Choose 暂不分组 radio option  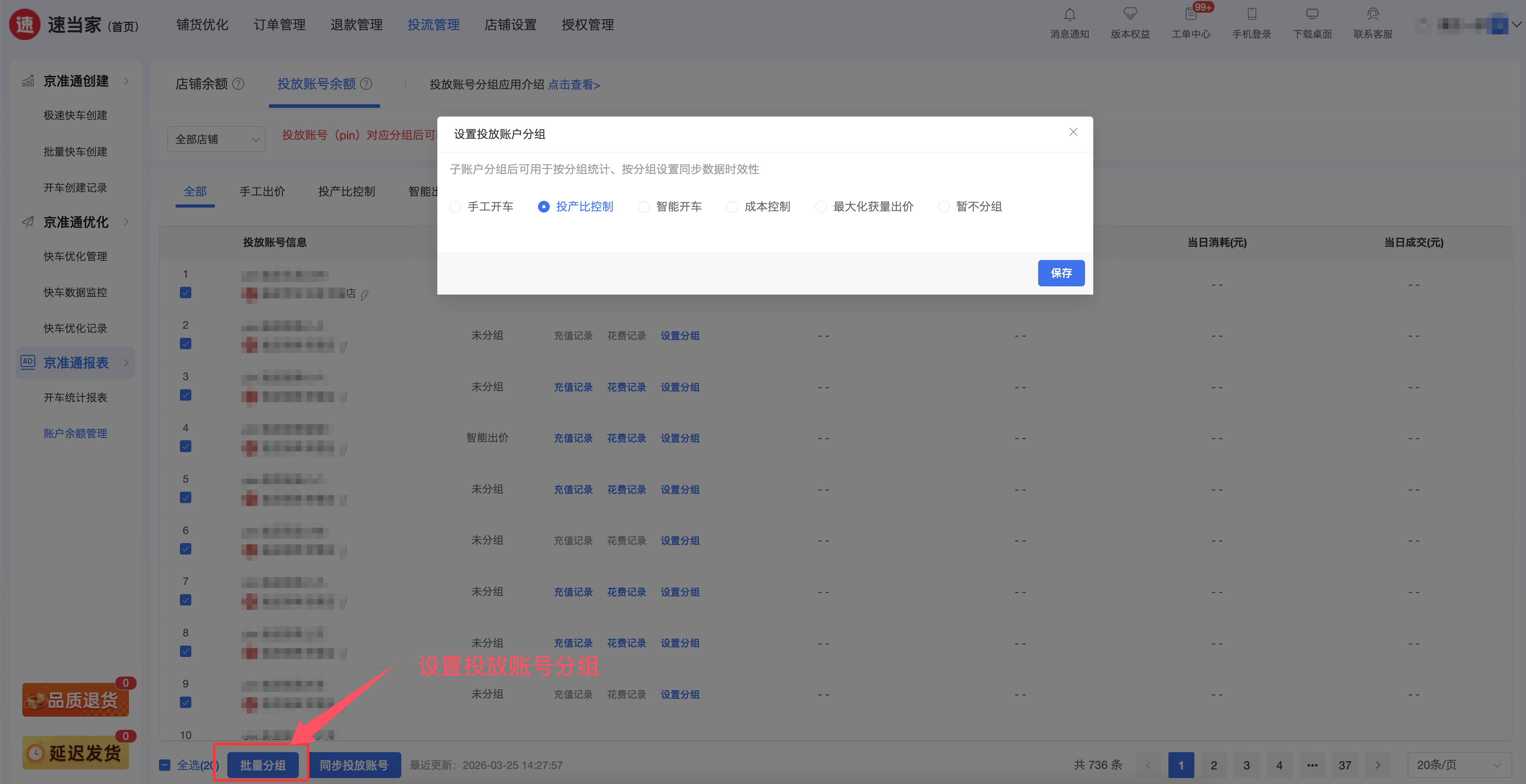(944, 207)
